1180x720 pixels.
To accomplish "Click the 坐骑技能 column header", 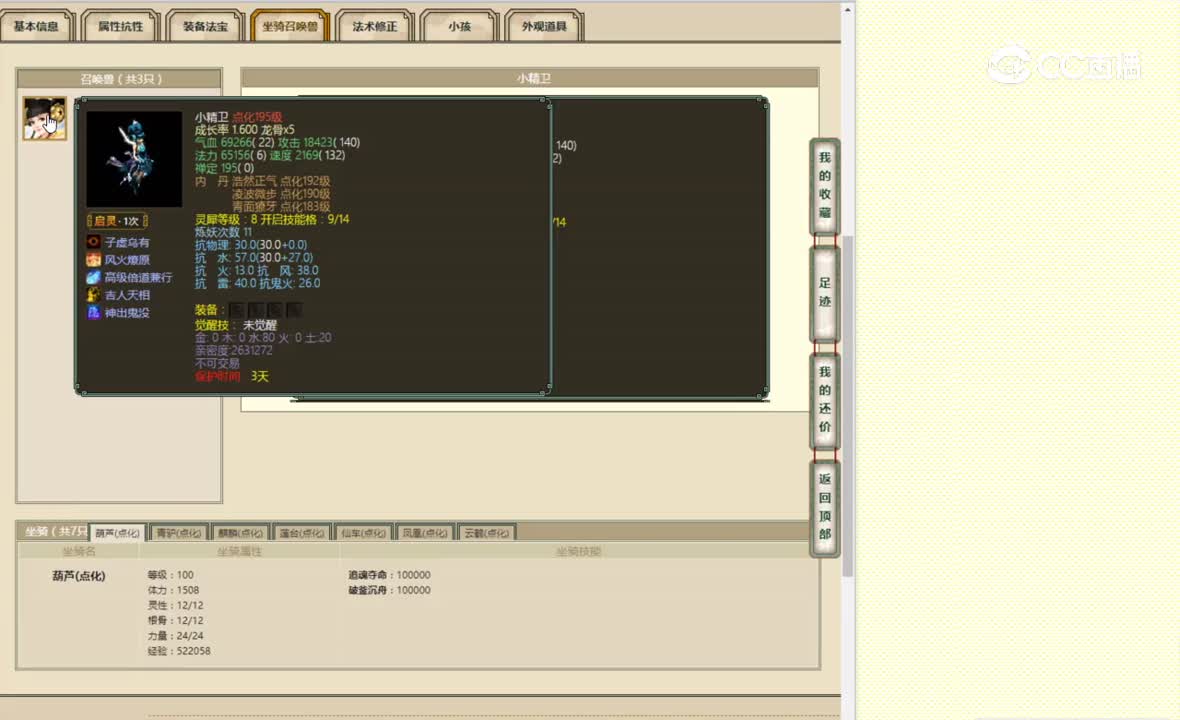I will (579, 551).
